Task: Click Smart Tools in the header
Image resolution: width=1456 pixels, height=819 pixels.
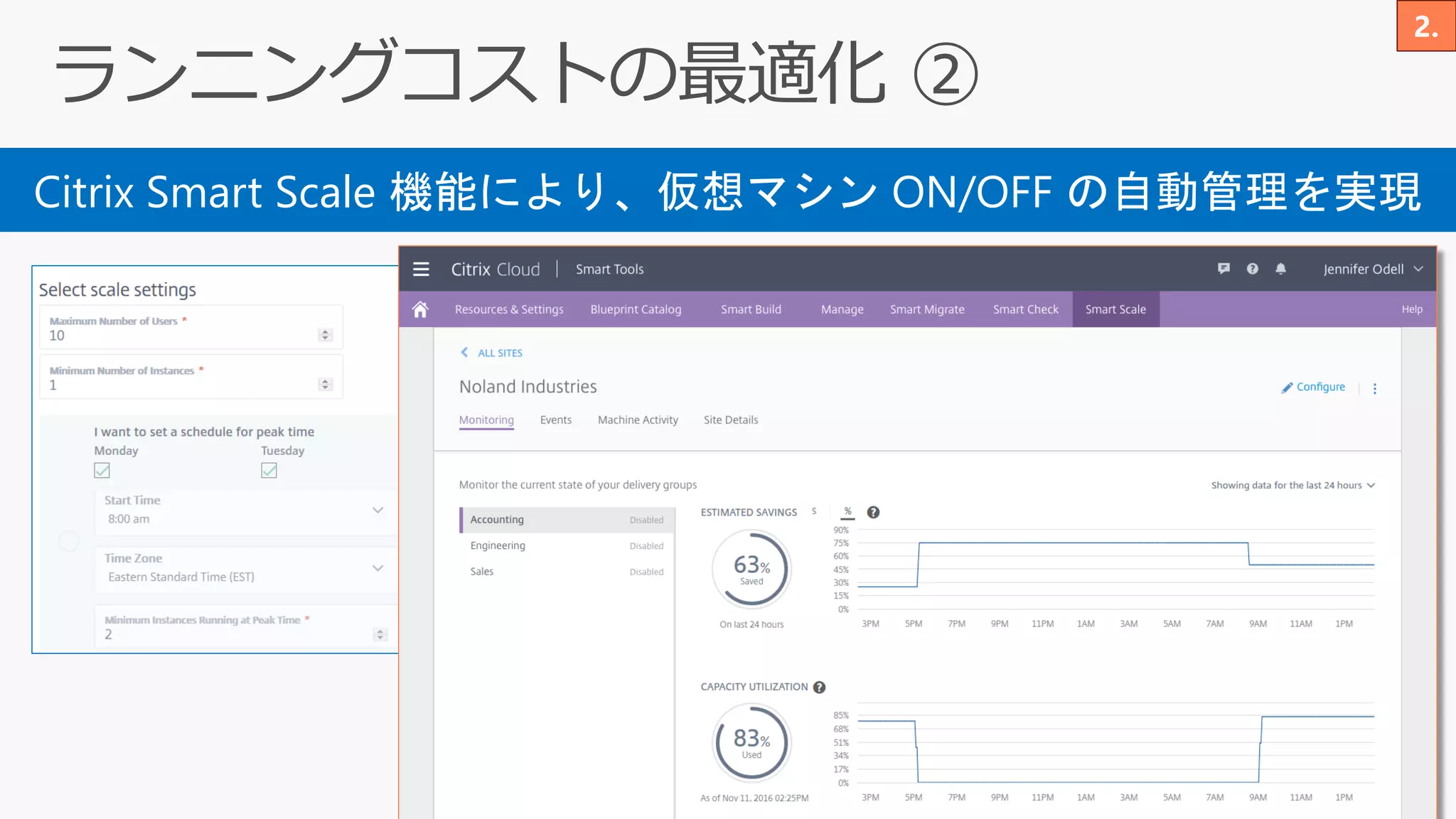Action: tap(609, 269)
